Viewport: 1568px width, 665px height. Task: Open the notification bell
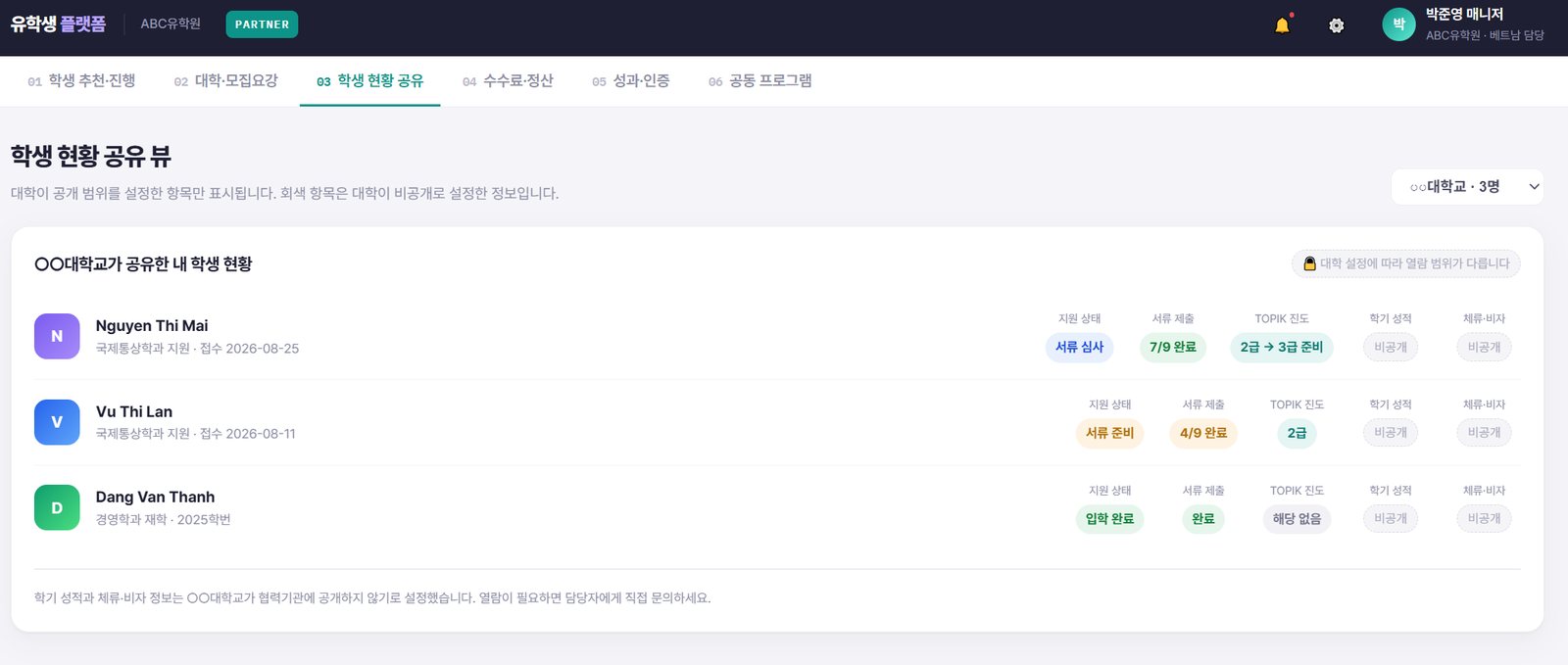(x=1282, y=25)
